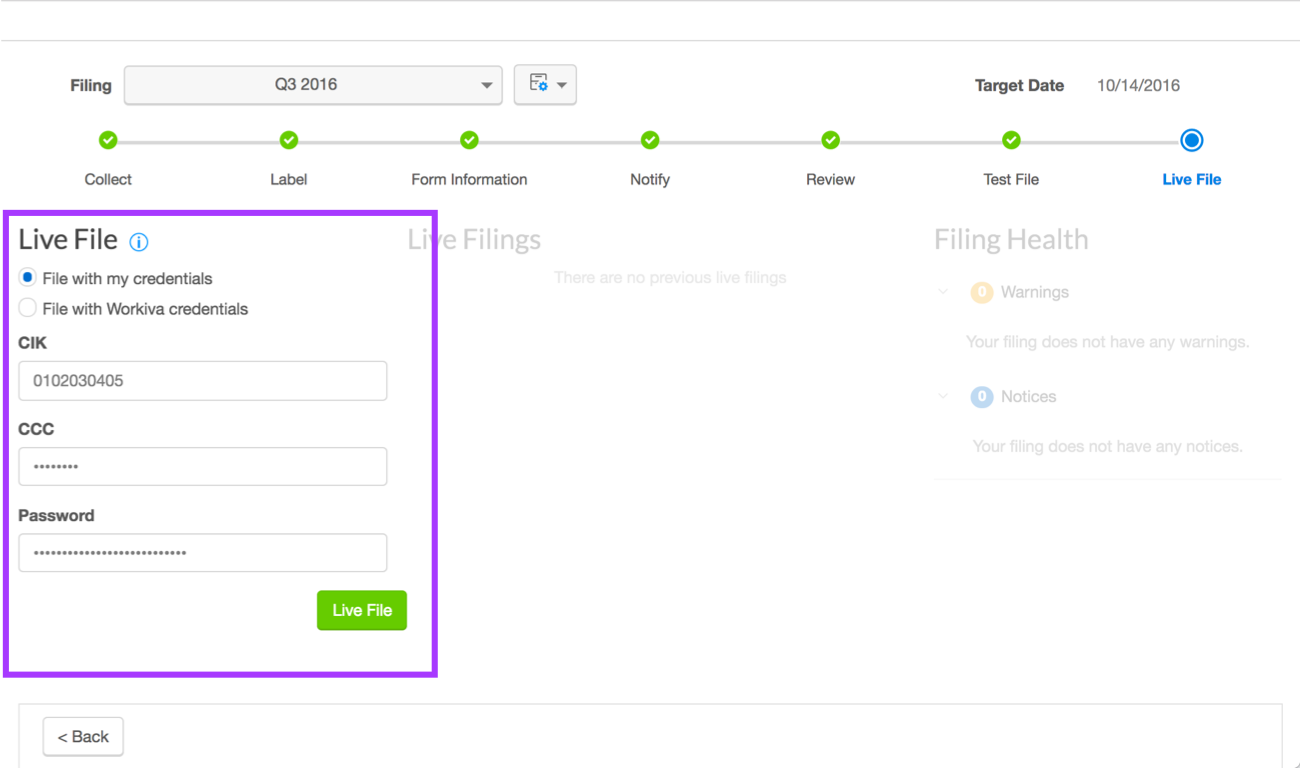The image size is (1300, 768).
Task: Click the Review step checkmark icon
Action: click(830, 140)
